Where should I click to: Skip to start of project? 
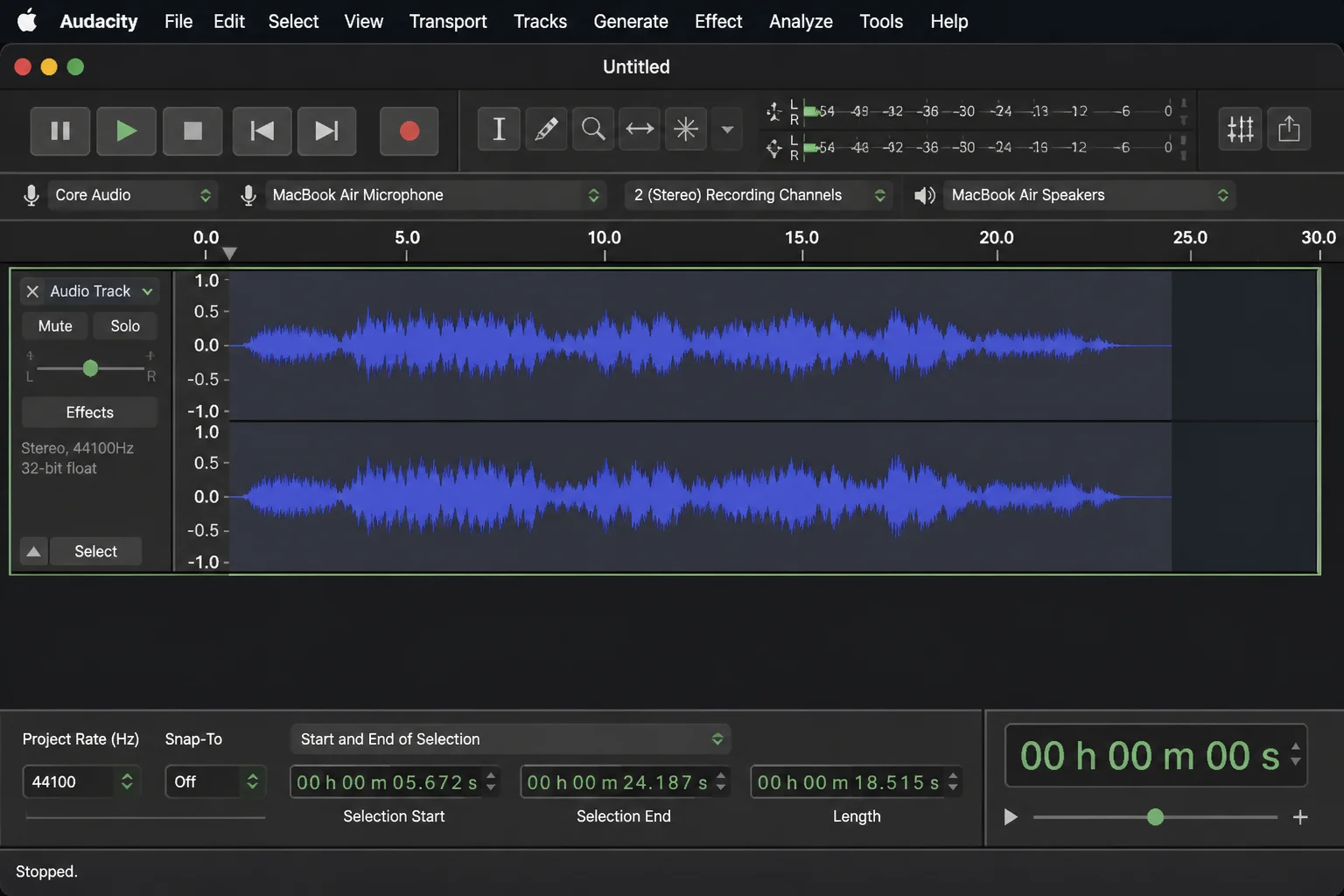(262, 131)
